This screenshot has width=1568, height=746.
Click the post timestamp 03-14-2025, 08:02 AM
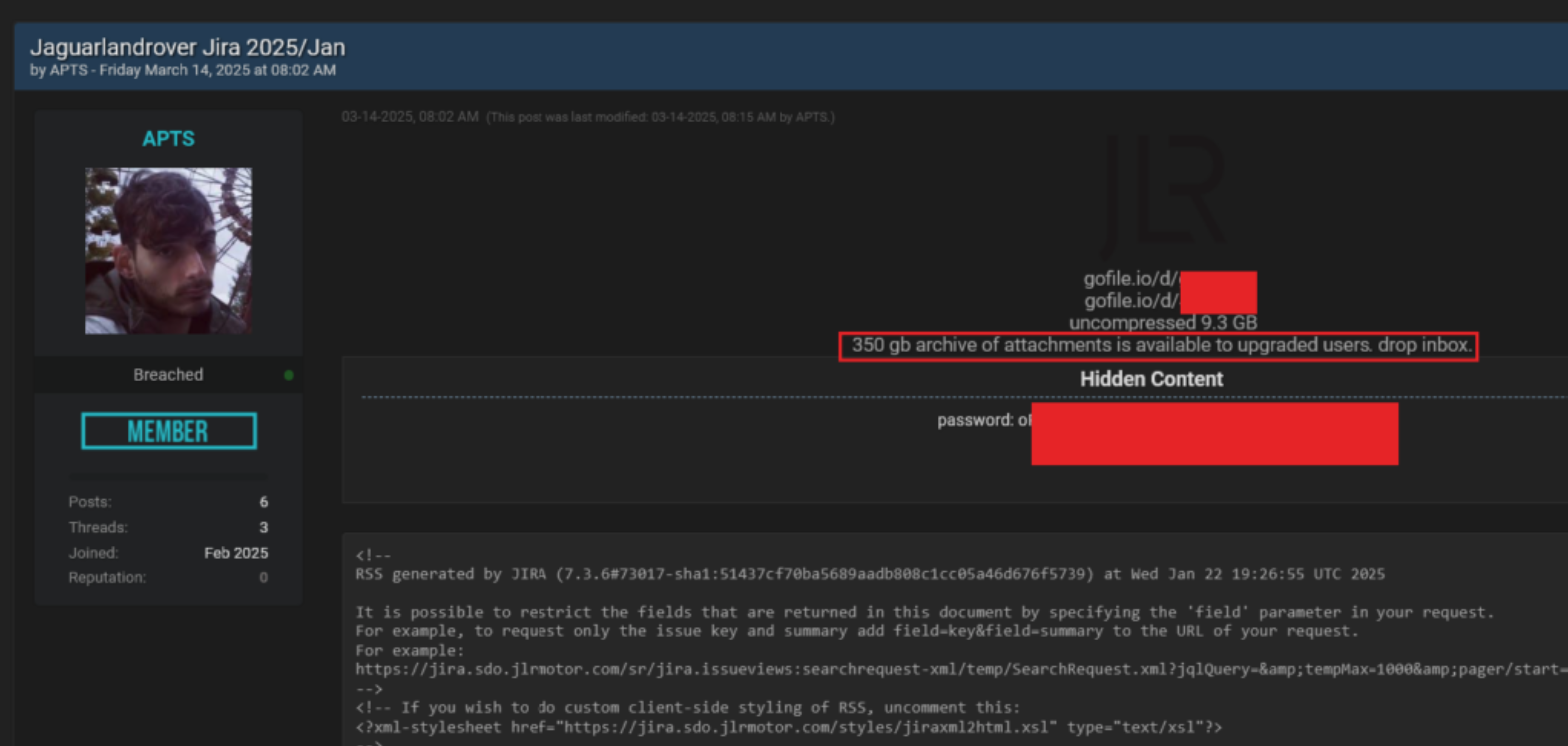(x=409, y=117)
